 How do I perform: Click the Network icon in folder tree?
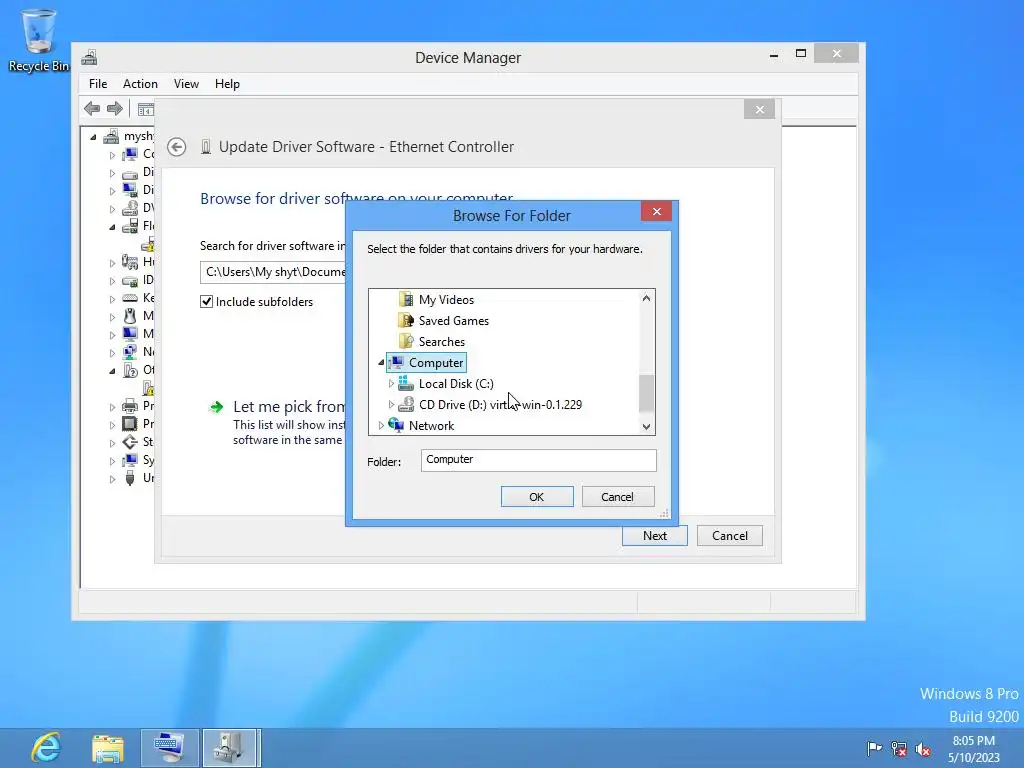tap(396, 425)
